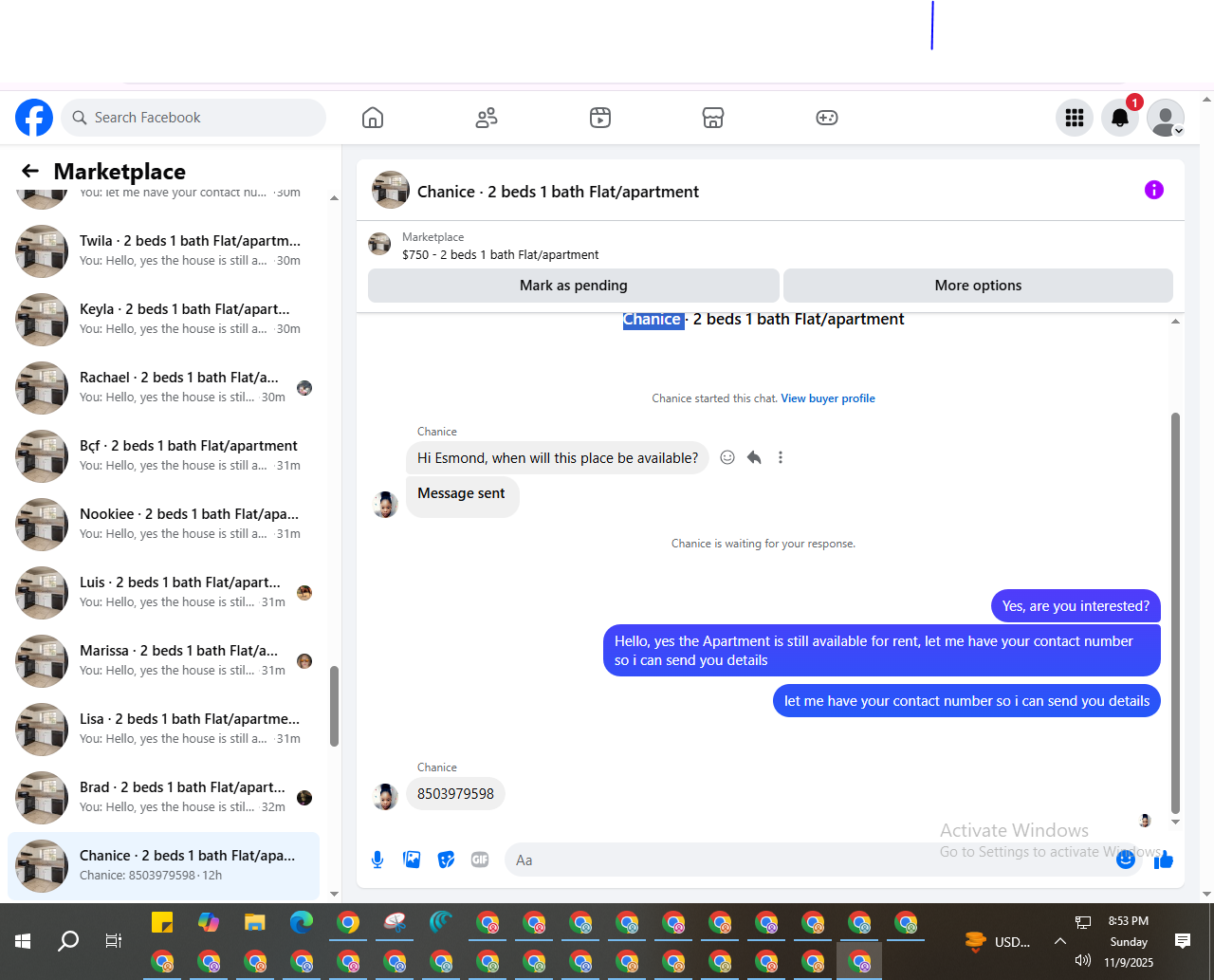
Task: Open File Explorer from the taskbar
Action: pos(255,922)
